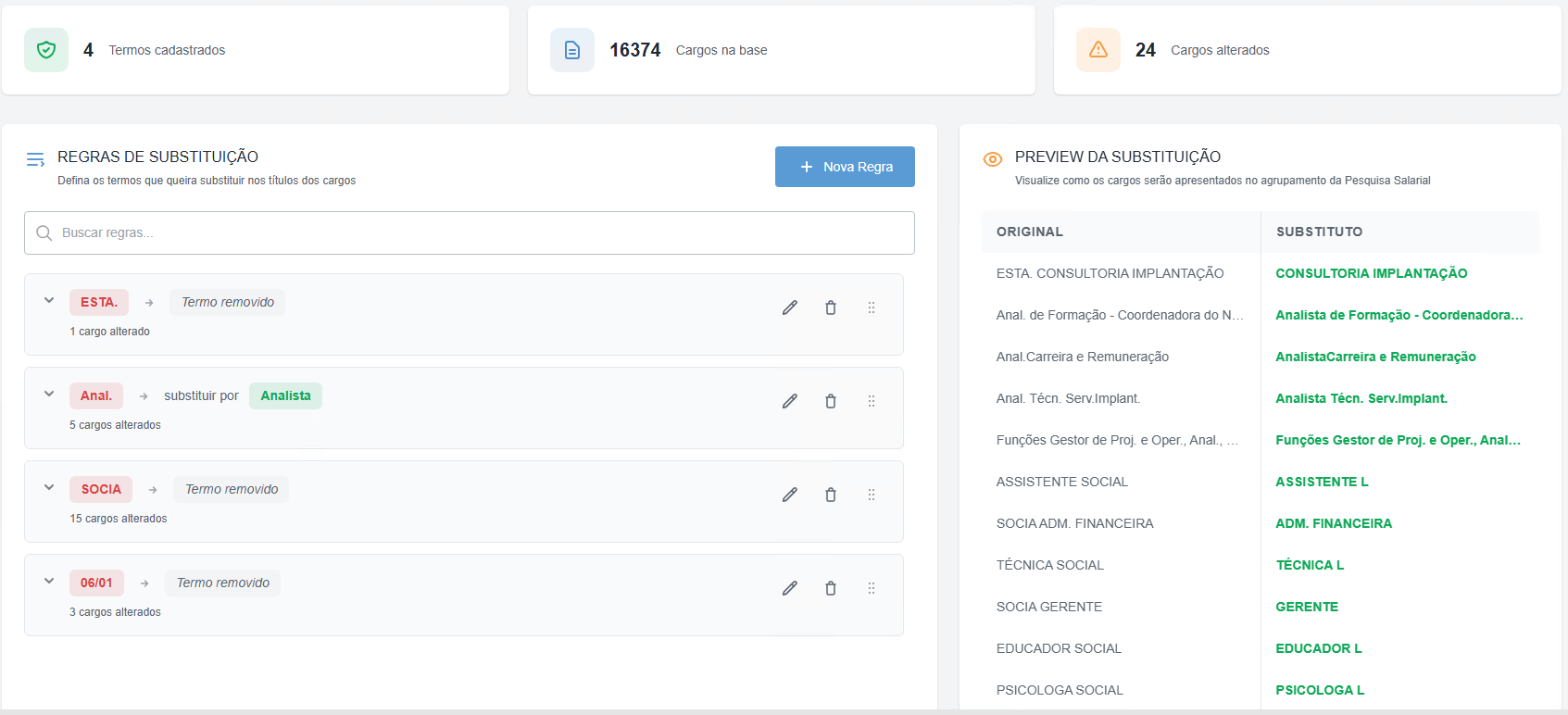
Task: Delete the ESTA. rule with the trash icon
Action: (831, 307)
